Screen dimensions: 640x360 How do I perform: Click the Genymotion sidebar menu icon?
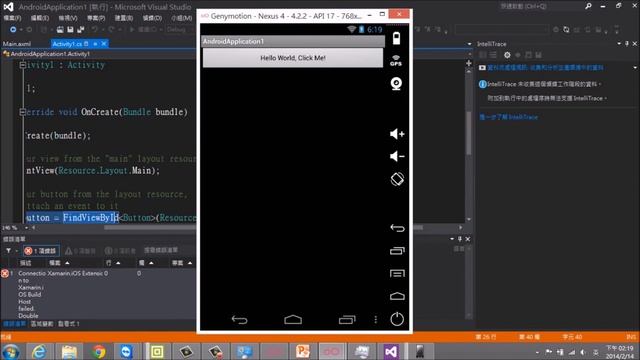click(397, 273)
